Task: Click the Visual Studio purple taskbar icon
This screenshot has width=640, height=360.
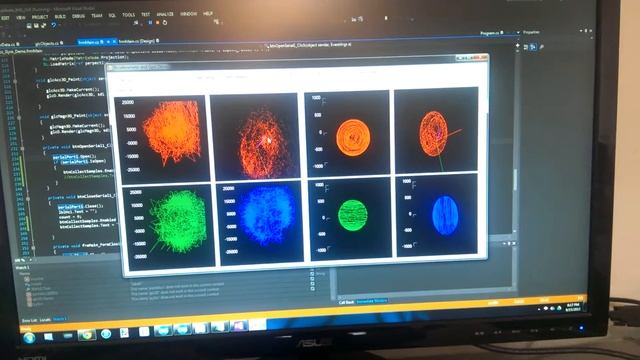Action: point(239,326)
